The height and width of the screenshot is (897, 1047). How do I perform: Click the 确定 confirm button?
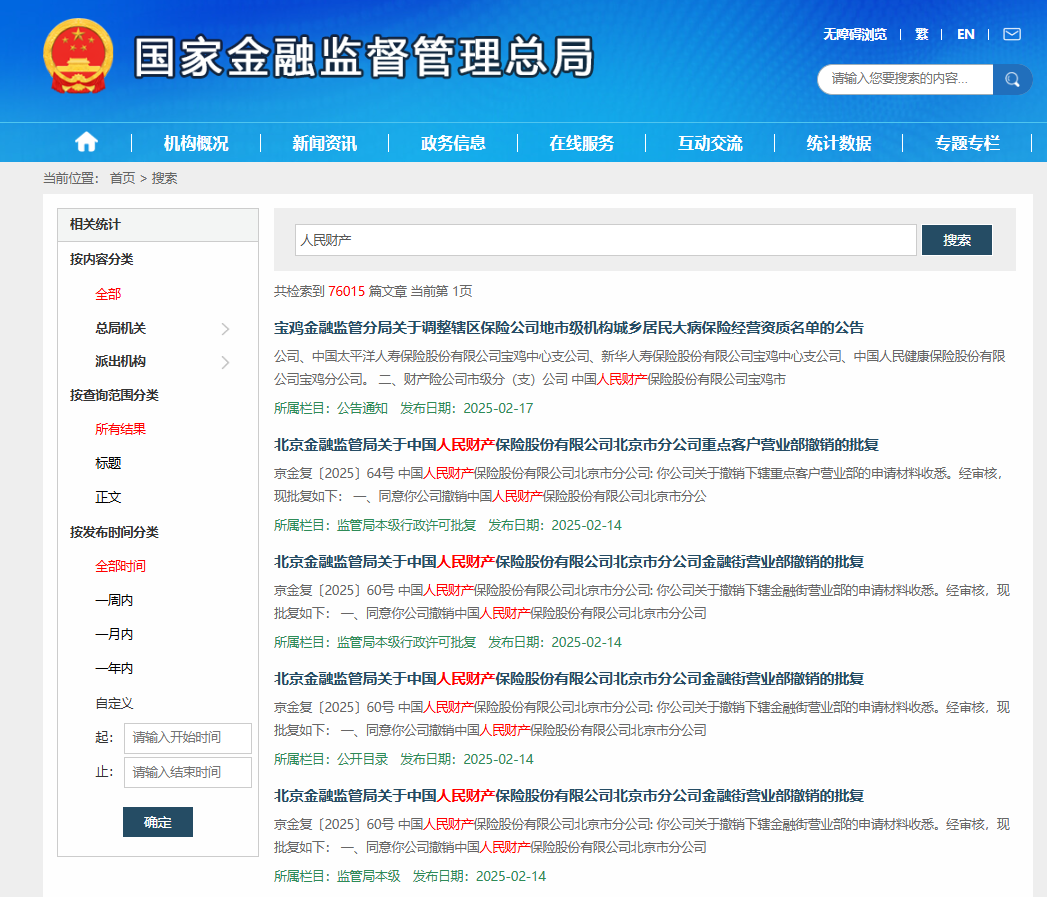(158, 822)
